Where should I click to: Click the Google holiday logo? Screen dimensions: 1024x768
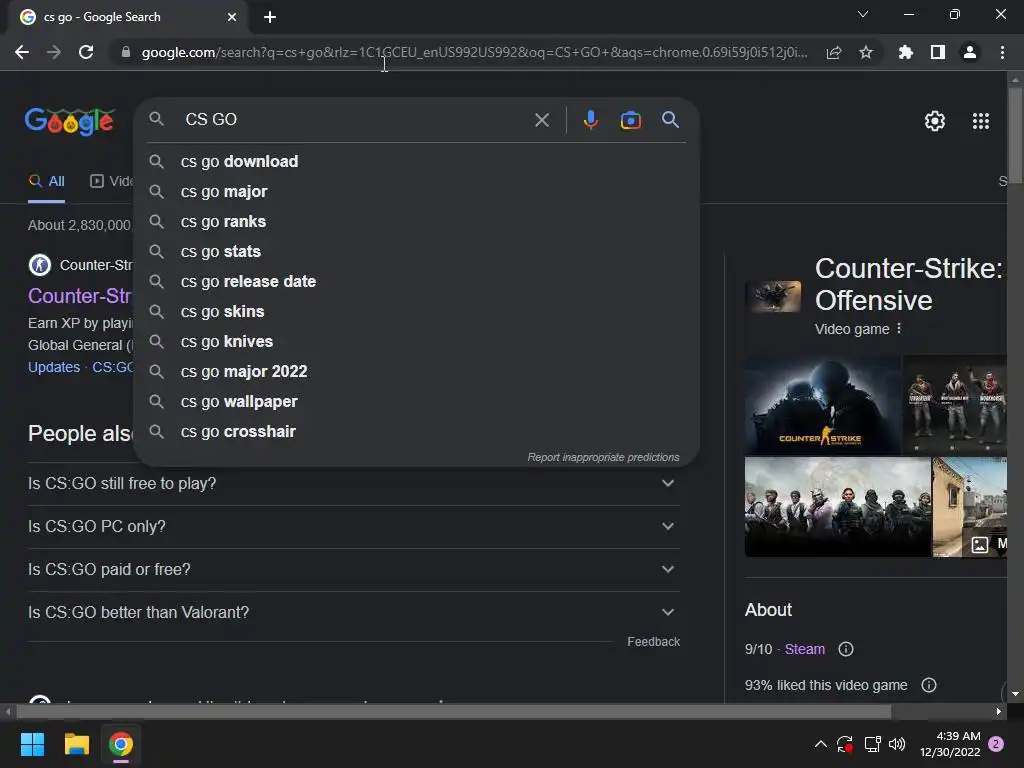click(x=70, y=121)
